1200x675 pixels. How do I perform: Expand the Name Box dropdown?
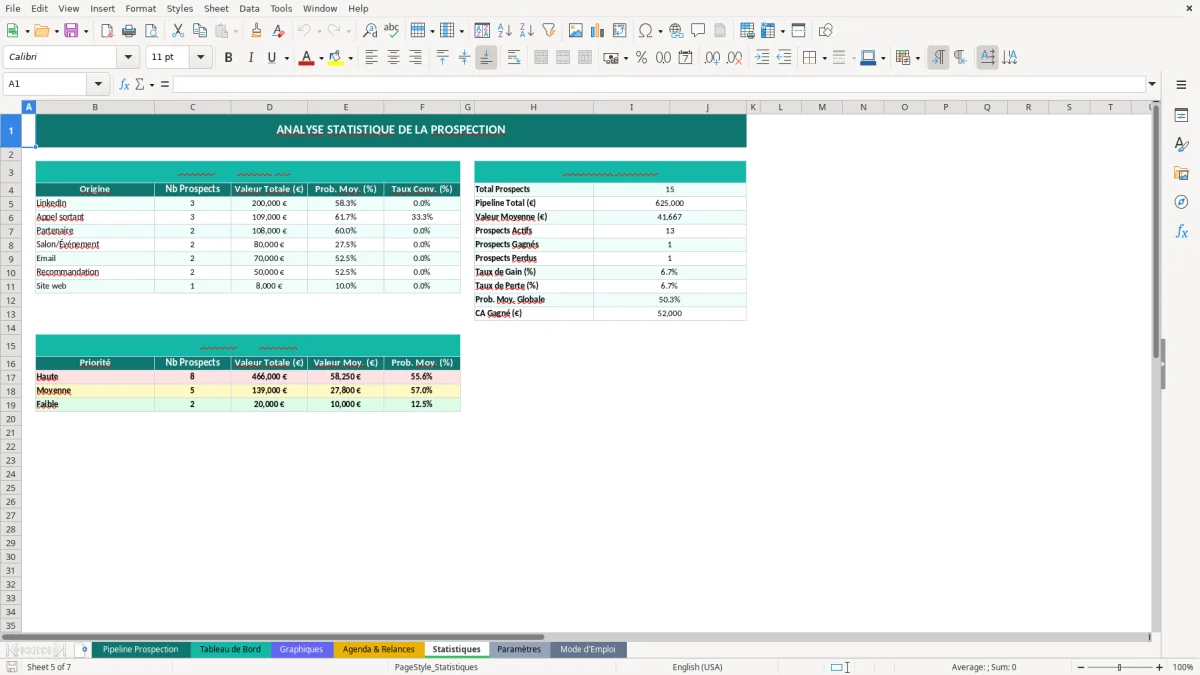pos(98,84)
